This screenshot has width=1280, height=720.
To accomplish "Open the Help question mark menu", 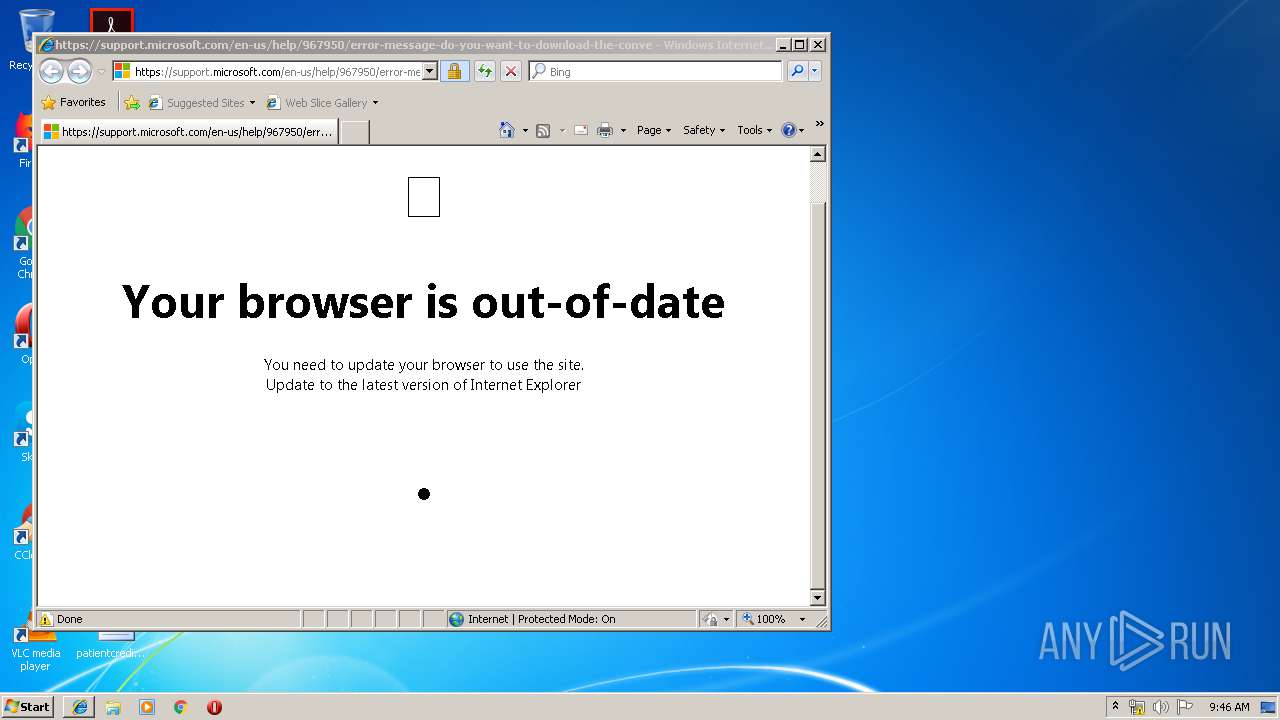I will (x=793, y=130).
